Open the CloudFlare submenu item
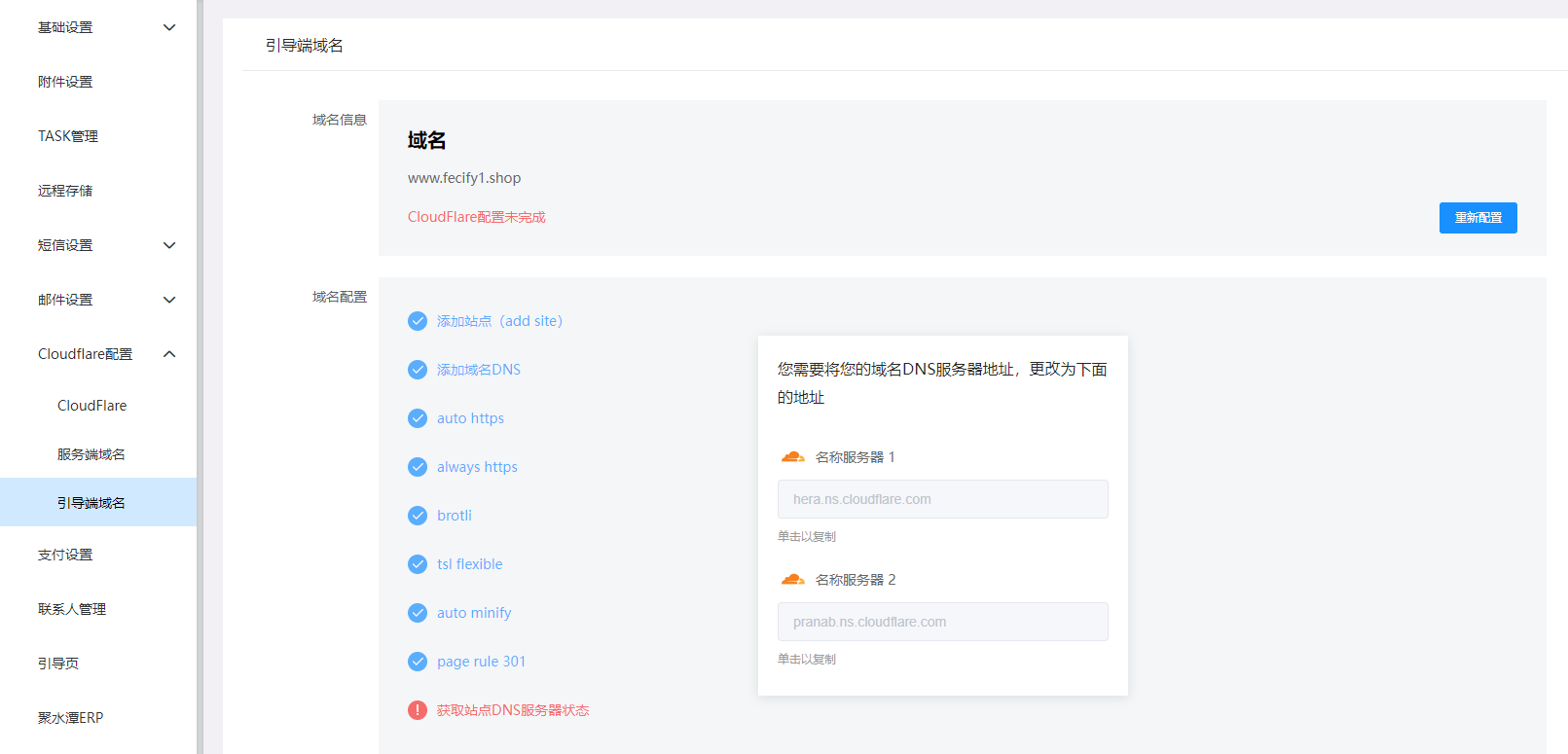 98,406
